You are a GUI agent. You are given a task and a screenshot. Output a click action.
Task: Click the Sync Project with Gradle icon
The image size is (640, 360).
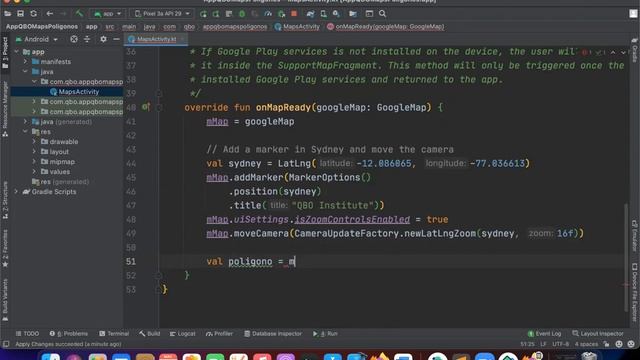[311, 14]
